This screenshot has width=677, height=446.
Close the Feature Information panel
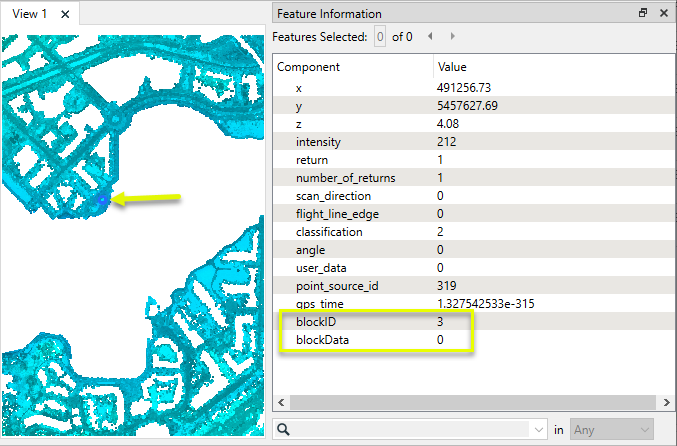click(663, 14)
